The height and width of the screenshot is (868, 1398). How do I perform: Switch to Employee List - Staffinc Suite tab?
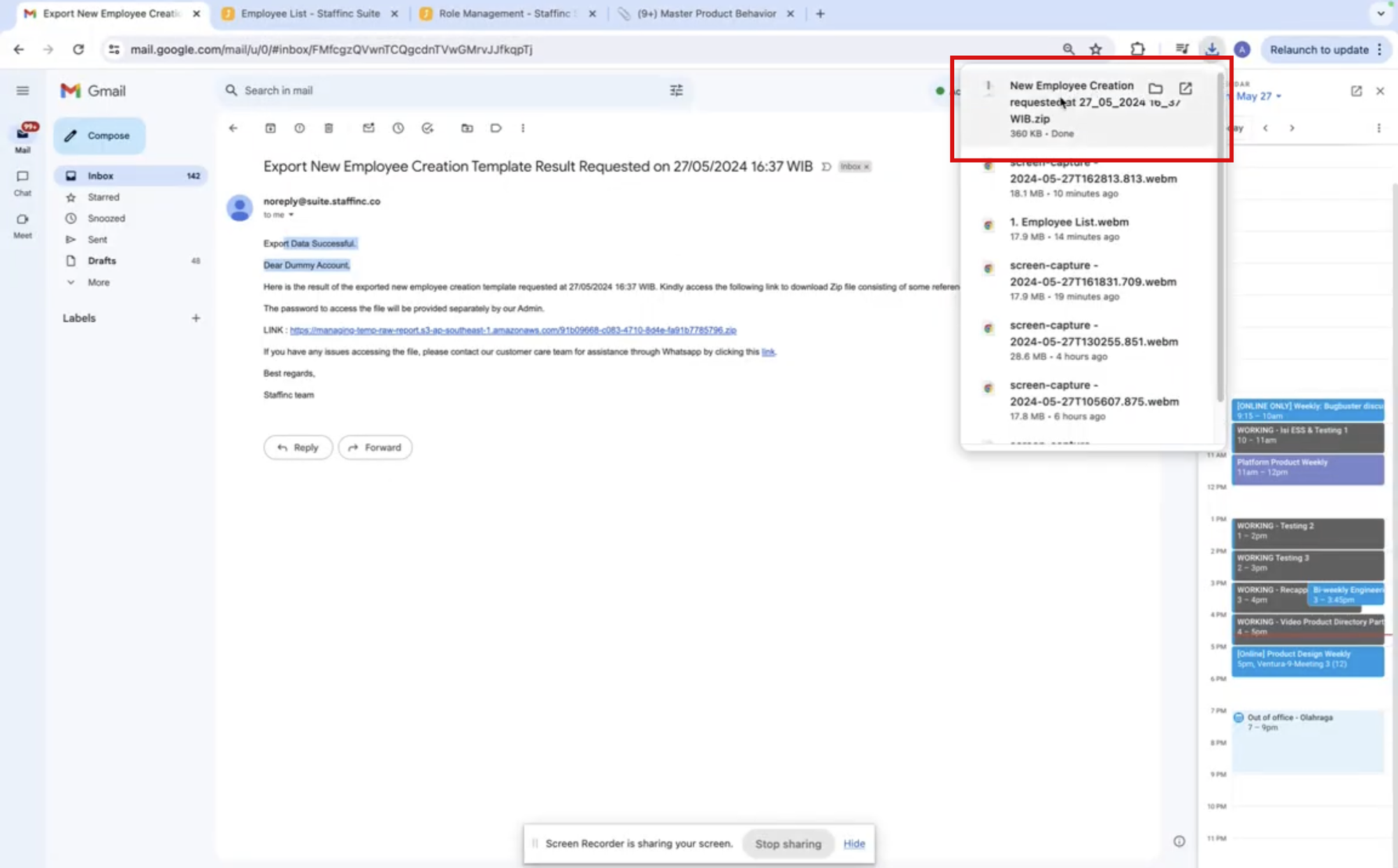pos(310,13)
